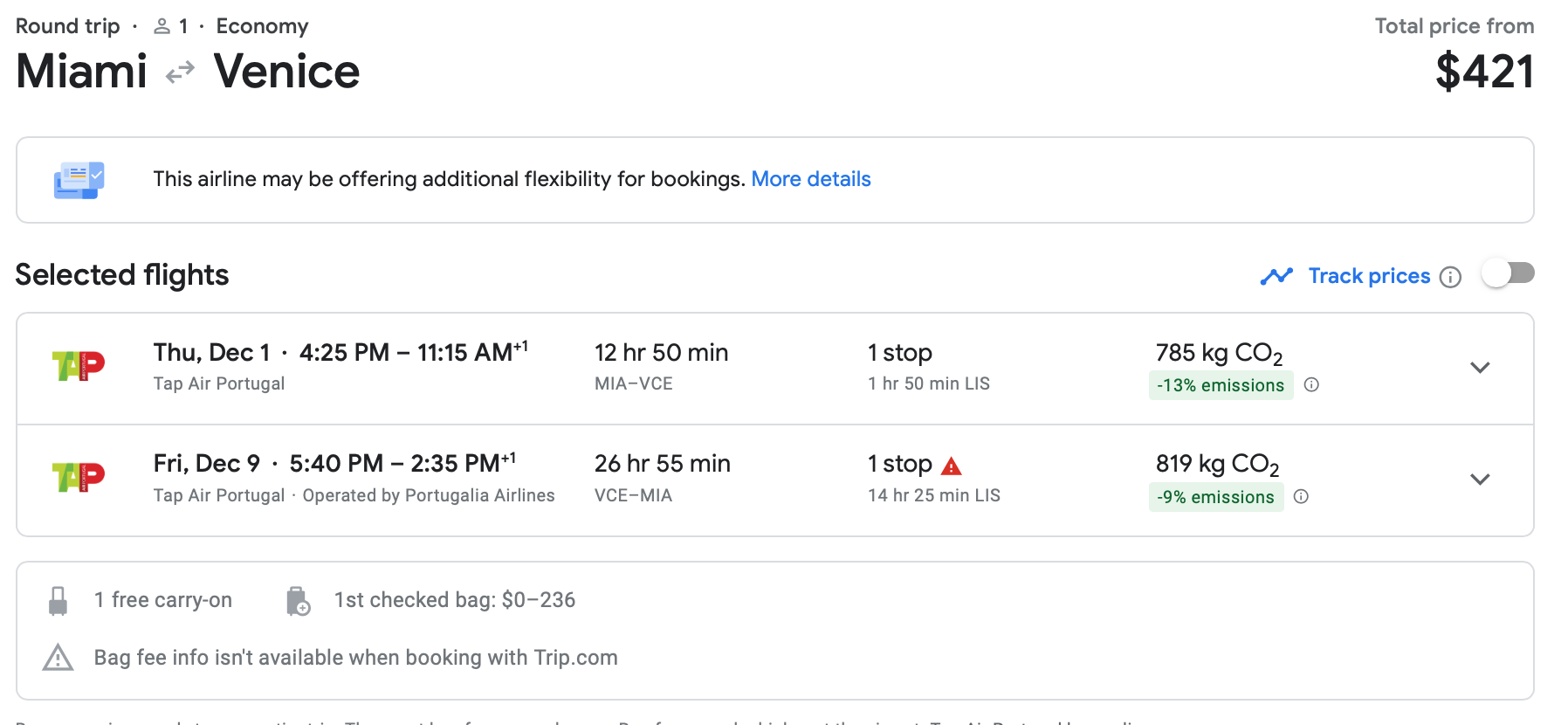Viewport: 1568px width, 725px height.
Task: Click the -13% emissions badge
Action: 1221,385
